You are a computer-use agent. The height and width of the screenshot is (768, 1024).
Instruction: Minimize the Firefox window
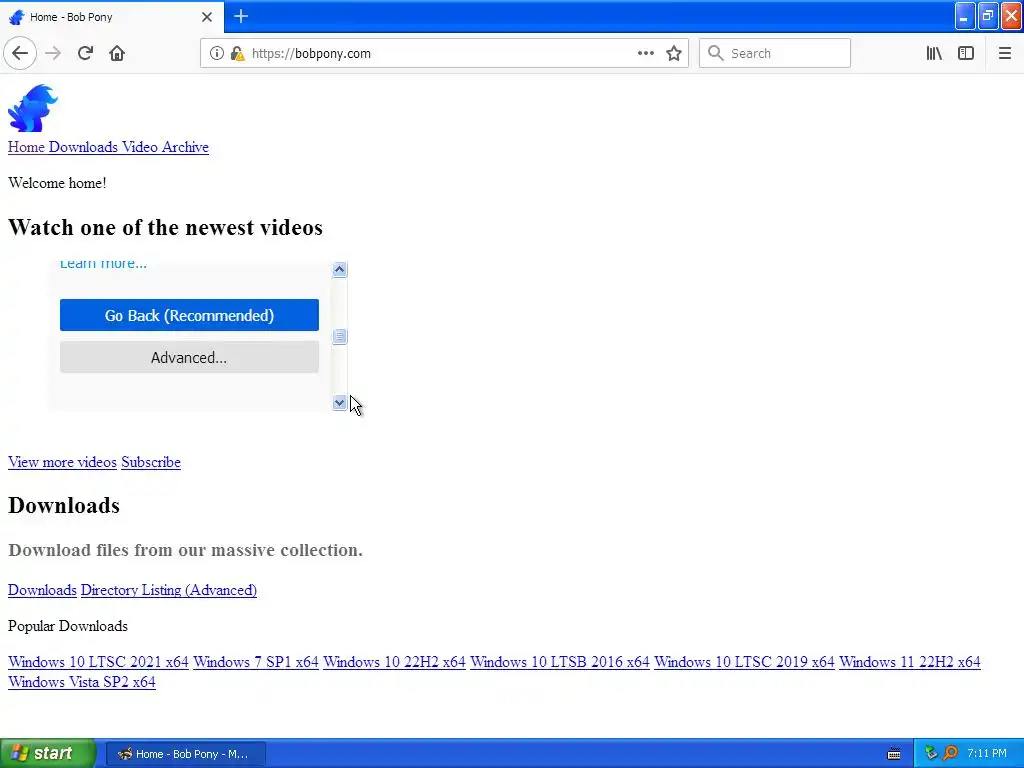pyautogui.click(x=964, y=16)
